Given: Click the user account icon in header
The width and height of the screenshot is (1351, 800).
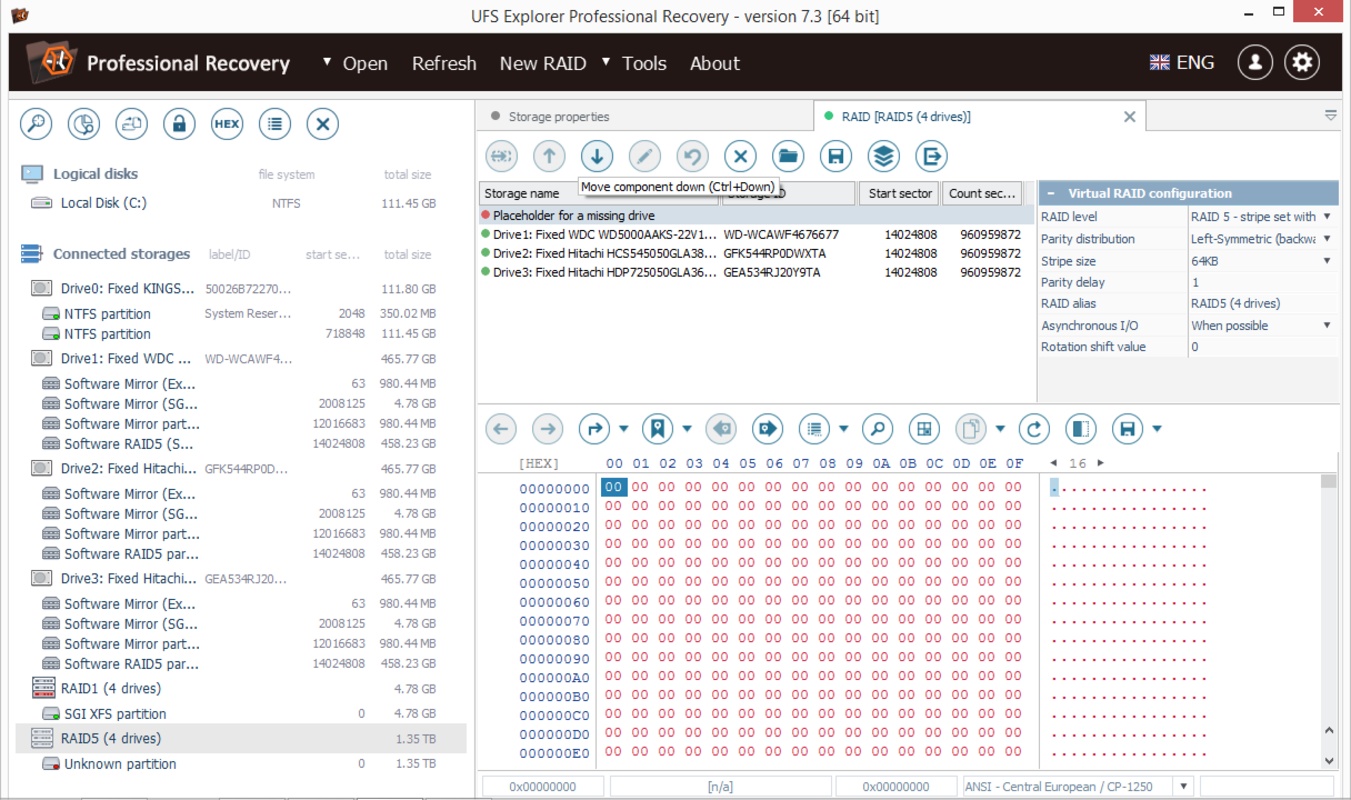Looking at the screenshot, I should click(1254, 63).
